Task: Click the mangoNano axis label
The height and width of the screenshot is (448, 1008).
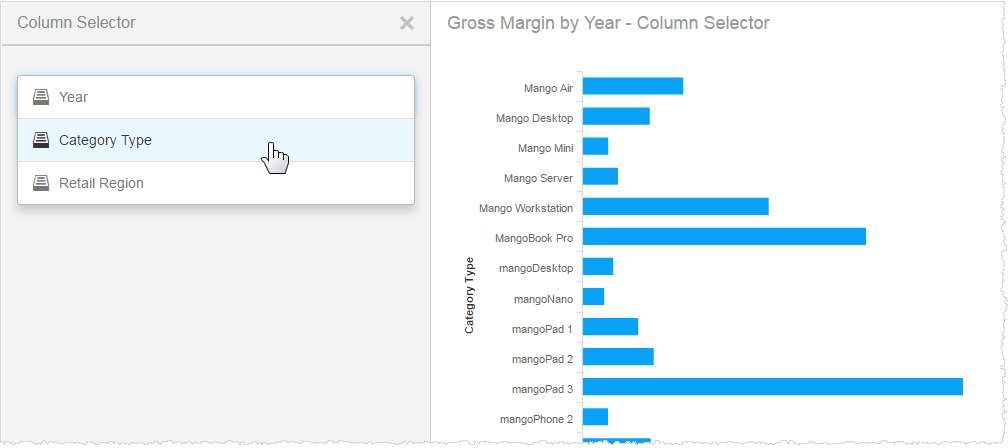Action: [x=543, y=298]
